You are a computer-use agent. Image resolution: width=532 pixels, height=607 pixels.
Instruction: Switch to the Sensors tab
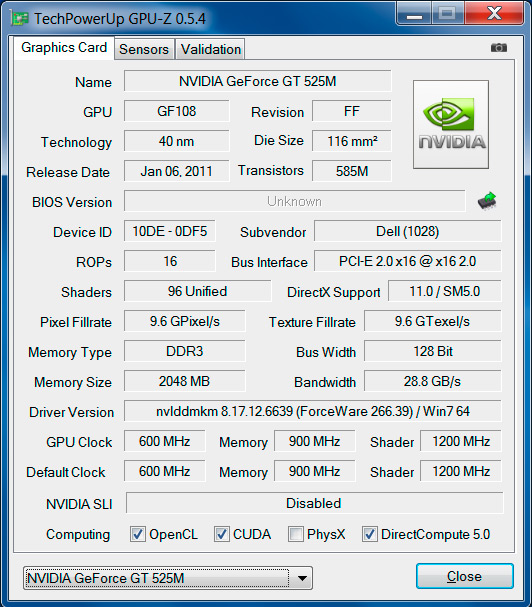(144, 49)
